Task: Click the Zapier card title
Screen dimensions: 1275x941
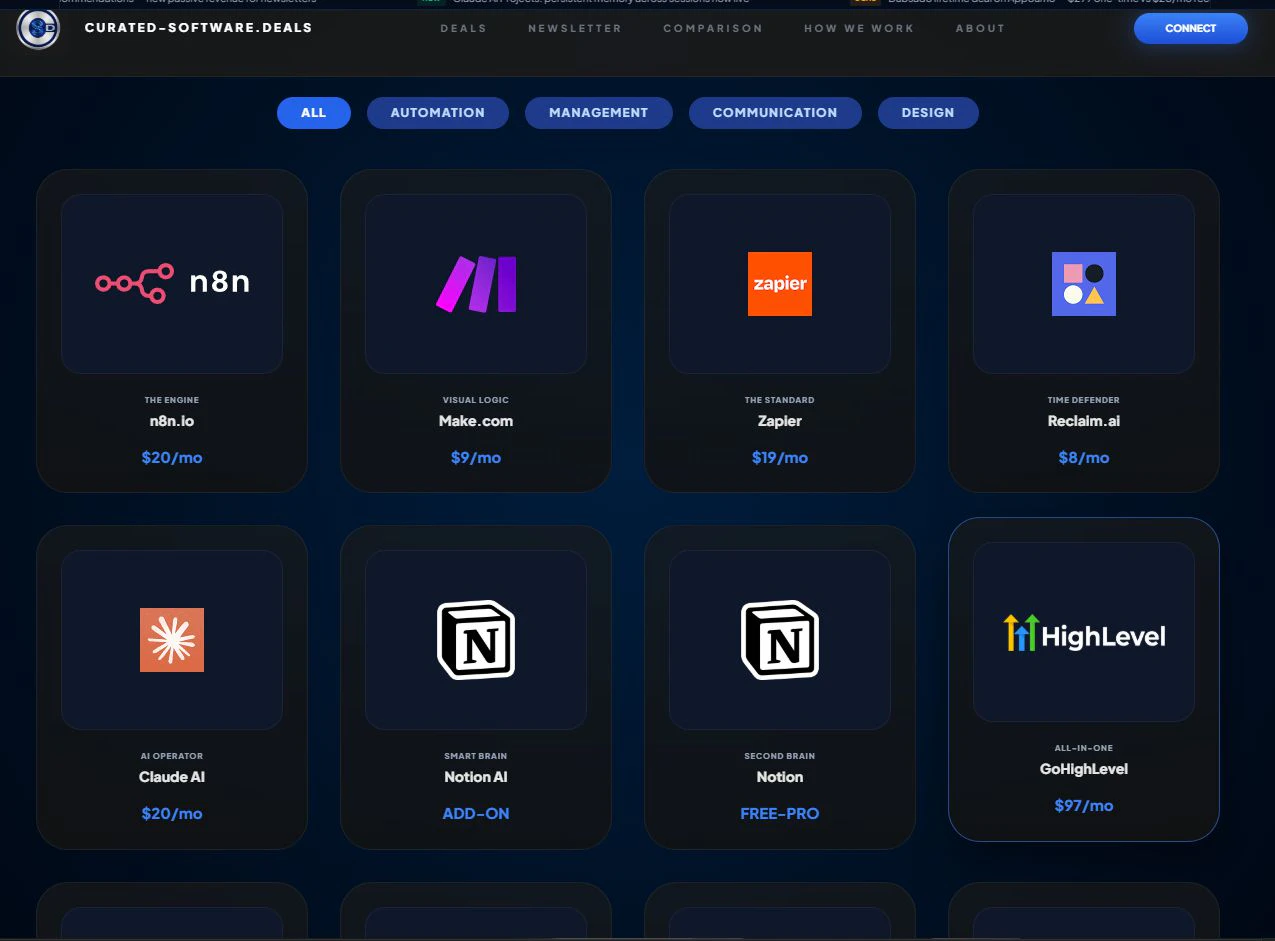Action: click(x=780, y=421)
